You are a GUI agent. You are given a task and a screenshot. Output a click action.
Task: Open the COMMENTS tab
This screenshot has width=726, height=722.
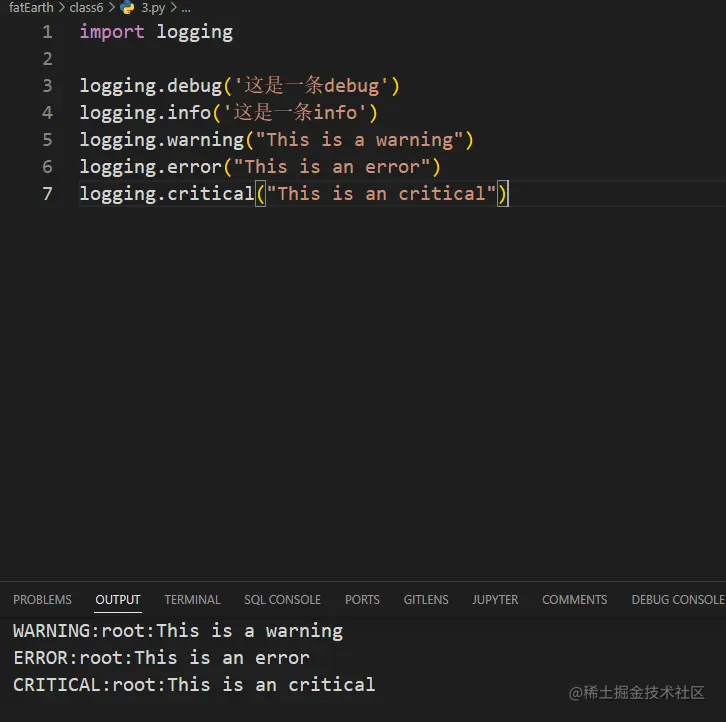[x=575, y=599]
